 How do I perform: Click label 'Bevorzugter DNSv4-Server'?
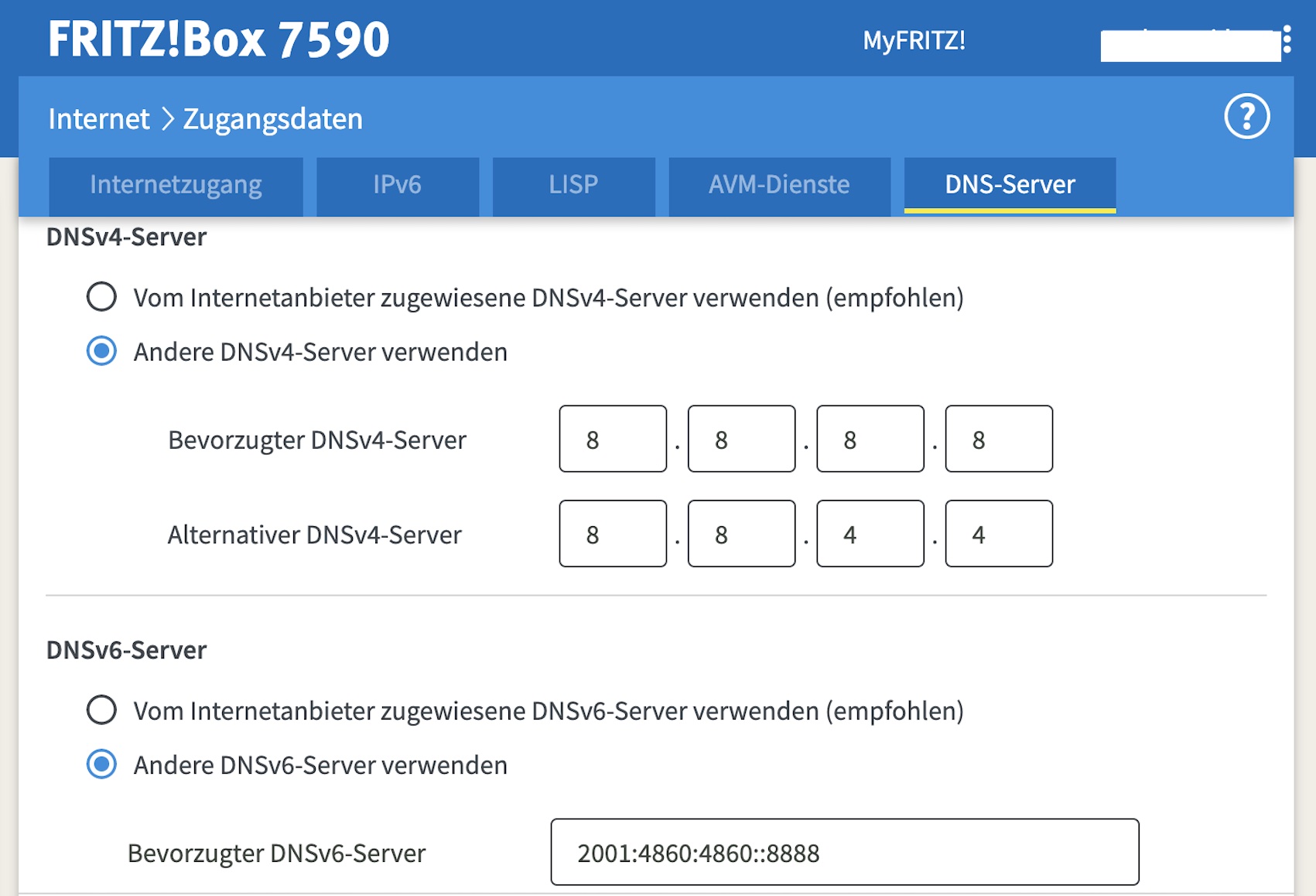pos(317,440)
